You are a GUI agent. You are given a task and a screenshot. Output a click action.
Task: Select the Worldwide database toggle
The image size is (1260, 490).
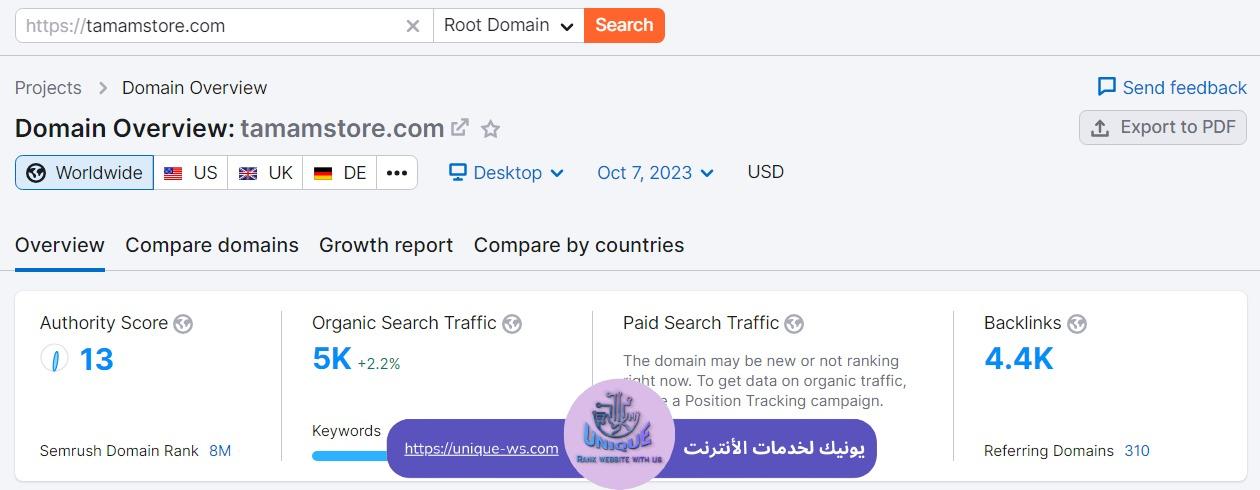point(85,173)
